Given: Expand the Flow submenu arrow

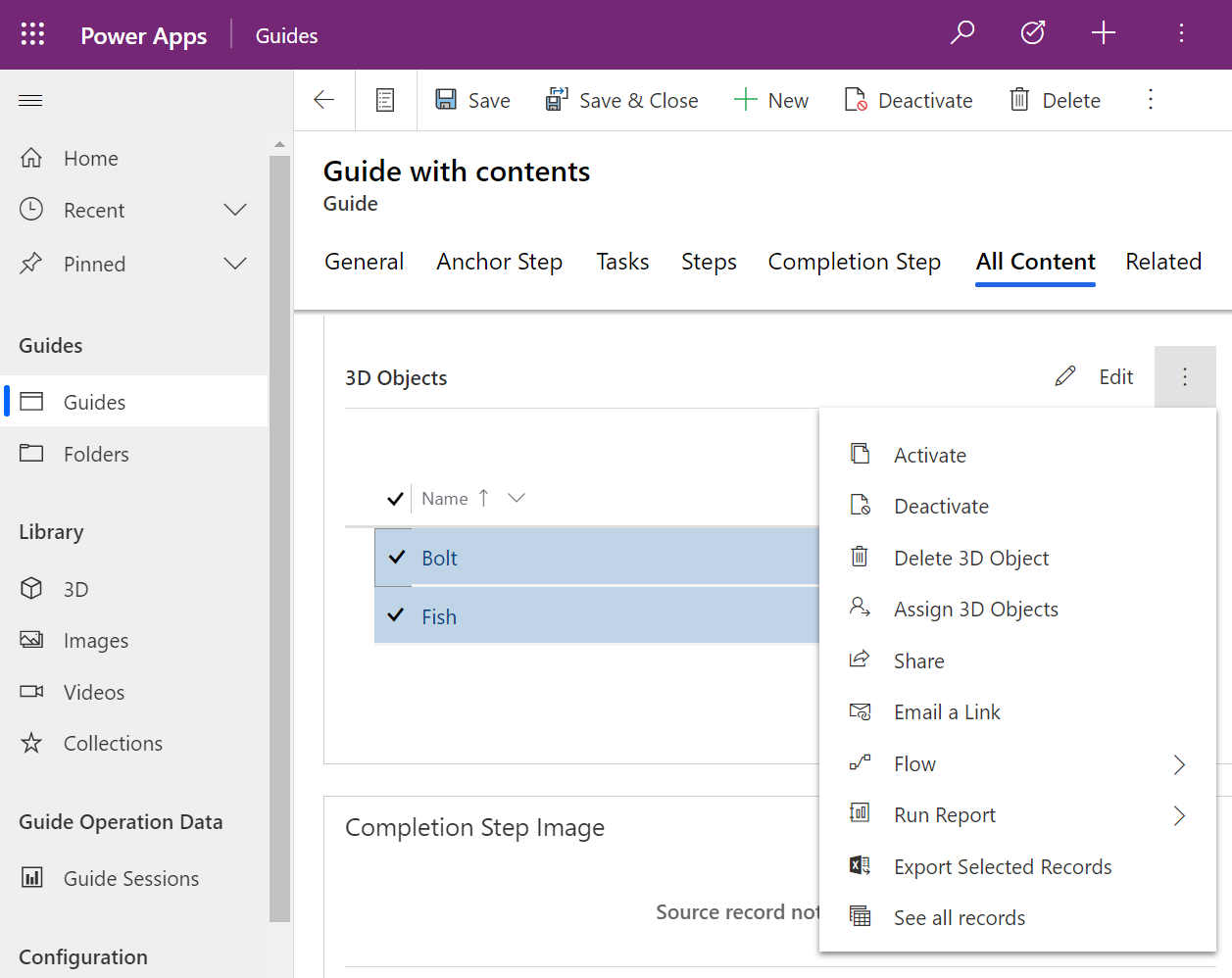Looking at the screenshot, I should coord(1180,764).
